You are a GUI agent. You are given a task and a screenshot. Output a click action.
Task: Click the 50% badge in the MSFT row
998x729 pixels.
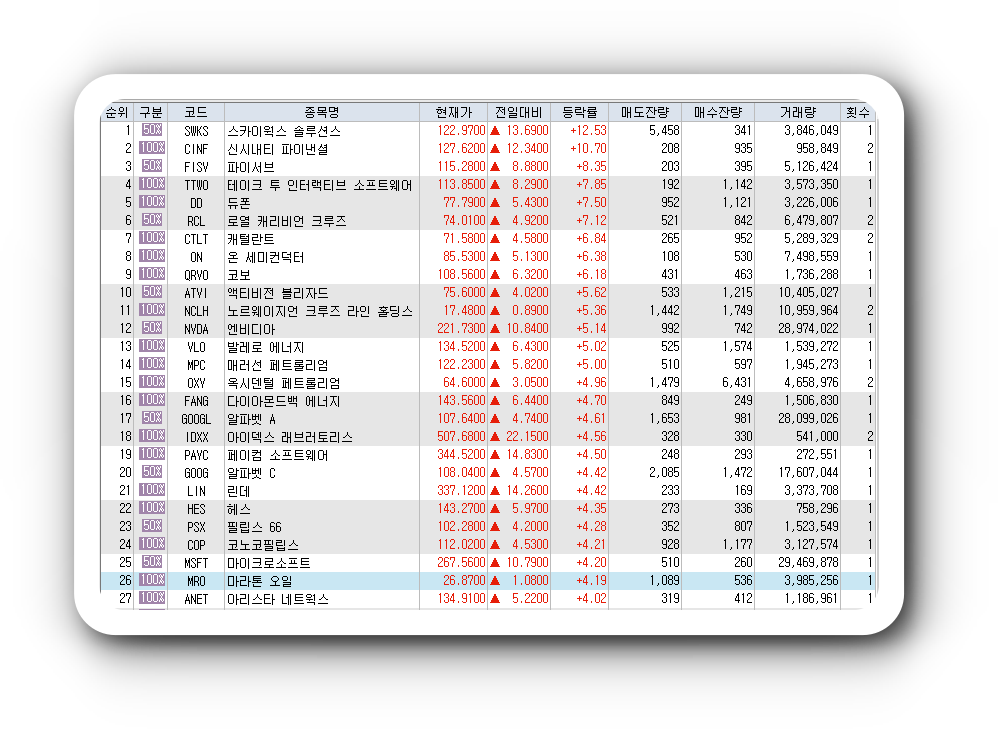click(152, 562)
